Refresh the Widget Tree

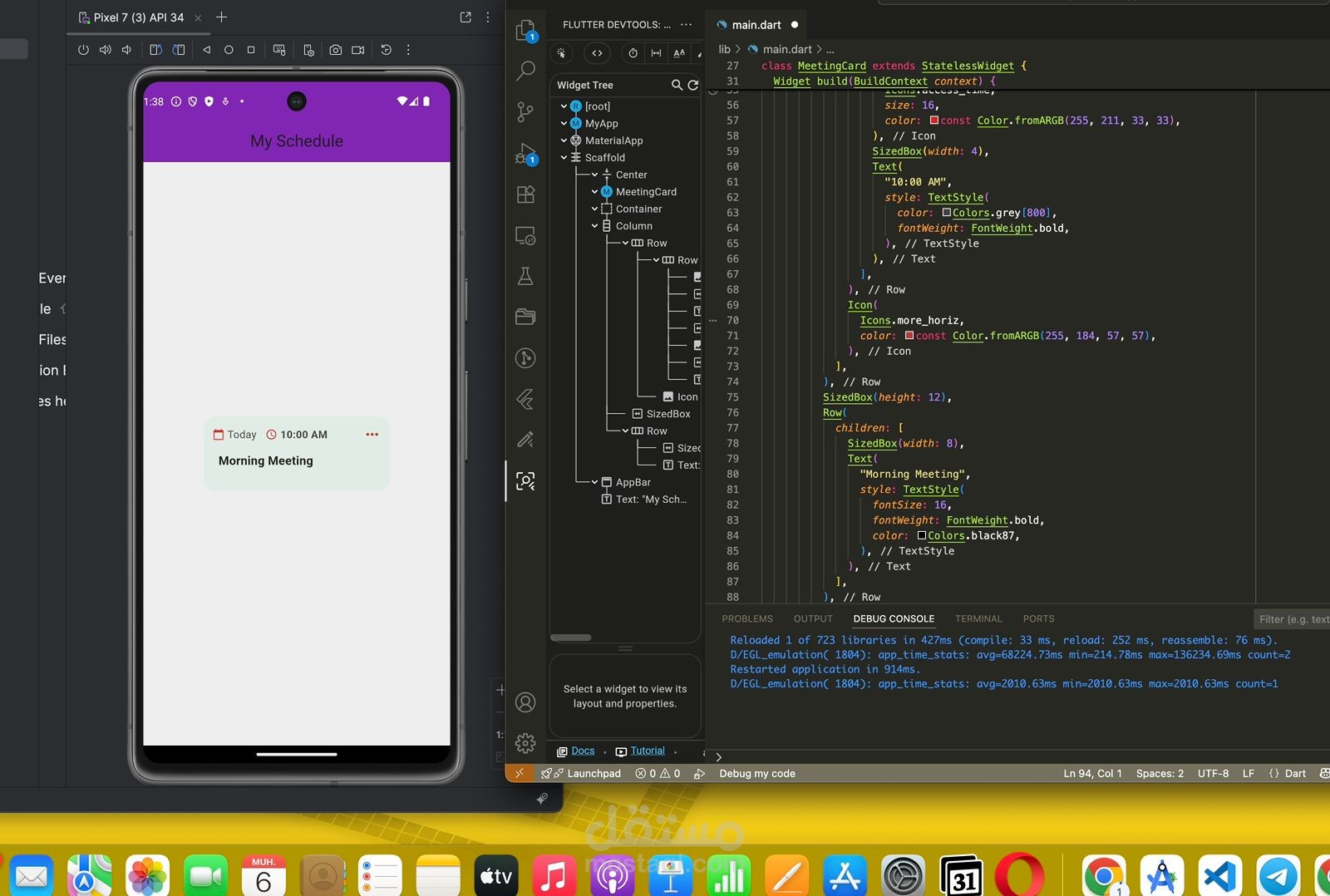point(693,85)
